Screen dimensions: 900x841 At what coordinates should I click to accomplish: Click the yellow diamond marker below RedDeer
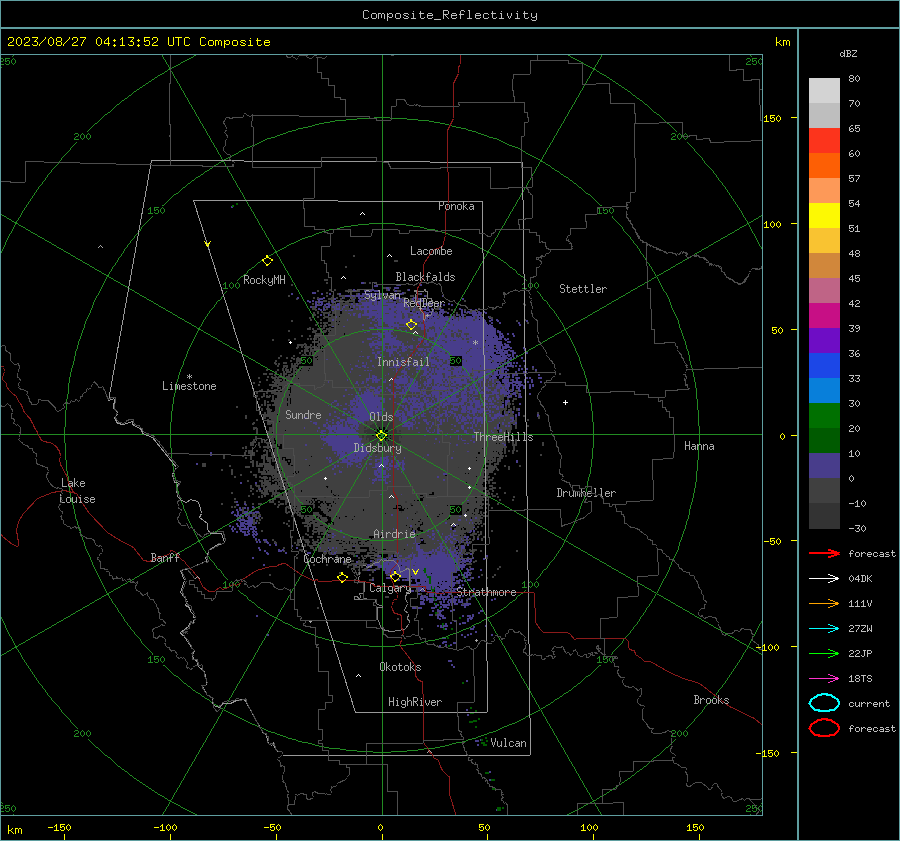(x=411, y=325)
